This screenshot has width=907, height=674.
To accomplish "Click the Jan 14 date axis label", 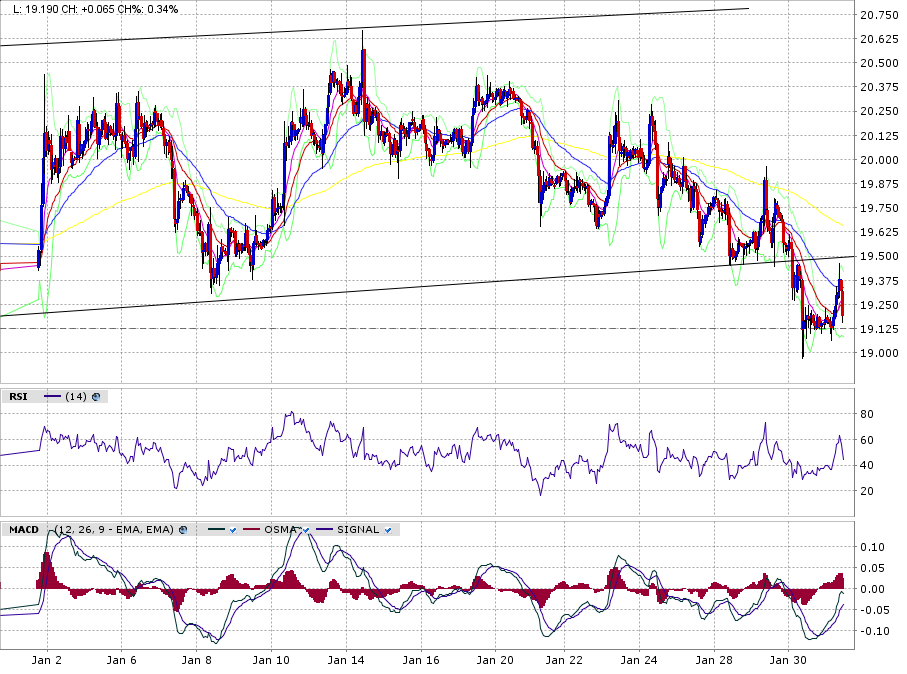I will coord(345,660).
